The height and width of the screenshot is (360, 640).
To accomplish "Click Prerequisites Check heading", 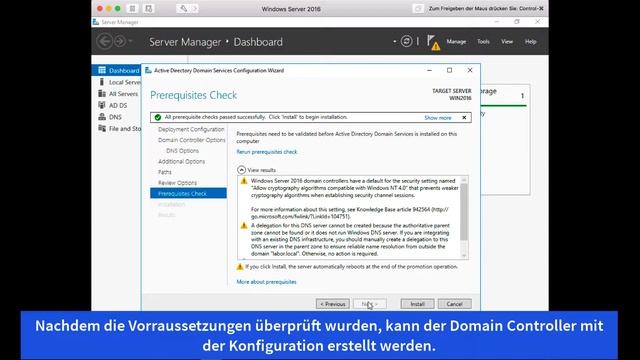I will point(193,95).
